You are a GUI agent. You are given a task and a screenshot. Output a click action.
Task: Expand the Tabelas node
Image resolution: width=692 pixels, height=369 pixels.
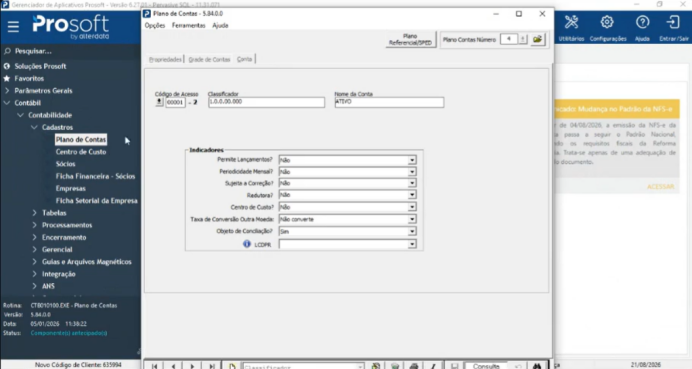point(34,213)
